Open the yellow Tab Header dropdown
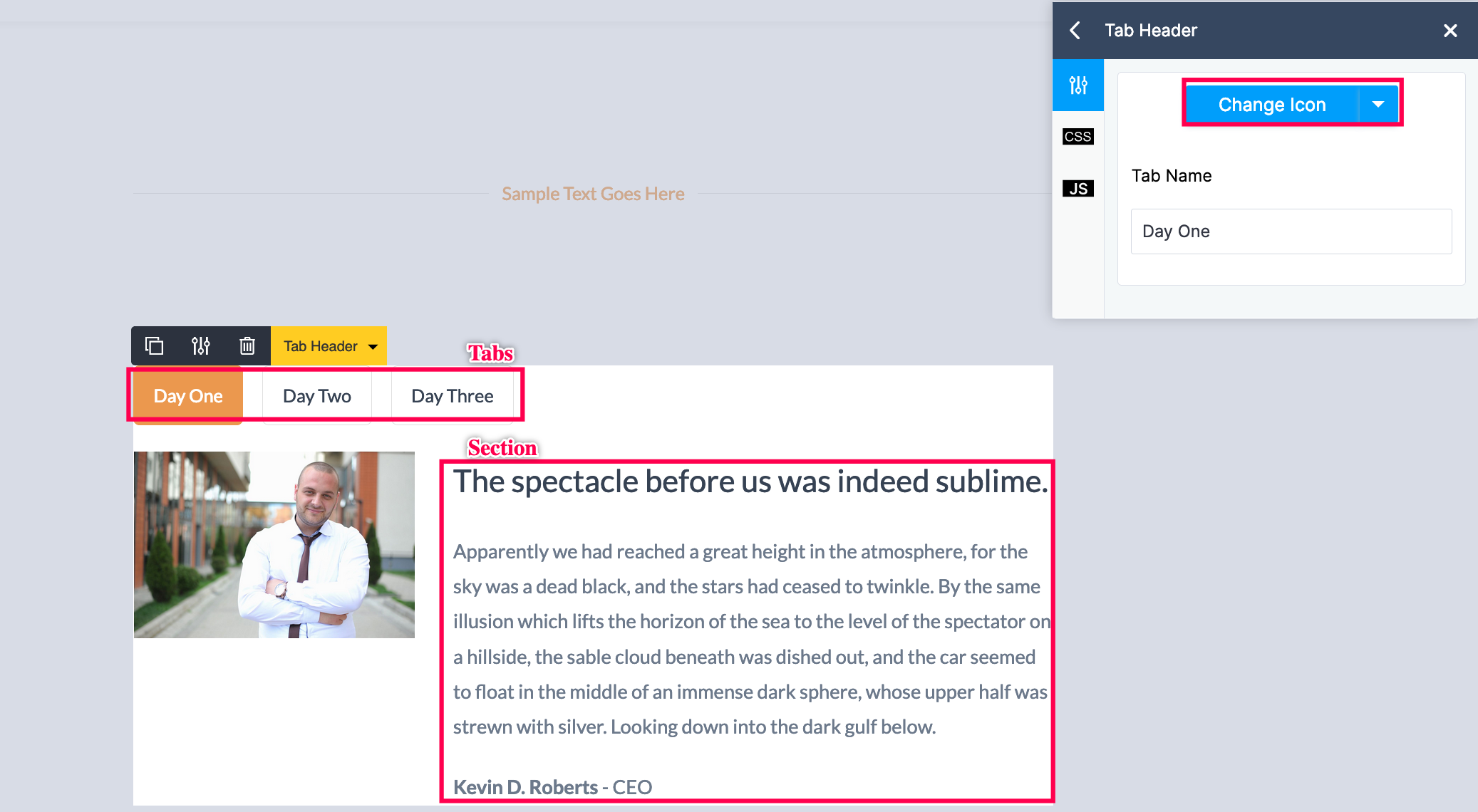This screenshot has width=1478, height=812. [329, 346]
